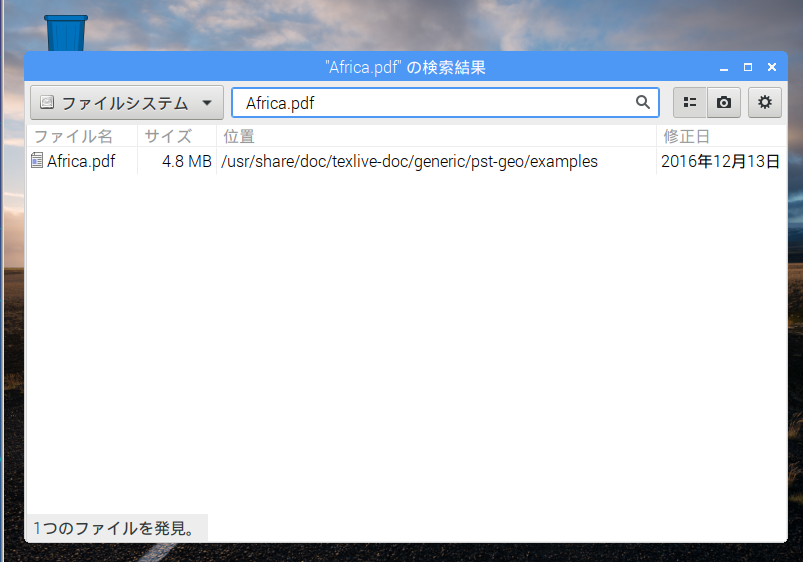
Task: Focus the search field containing Africa.pdf
Action: (435, 102)
